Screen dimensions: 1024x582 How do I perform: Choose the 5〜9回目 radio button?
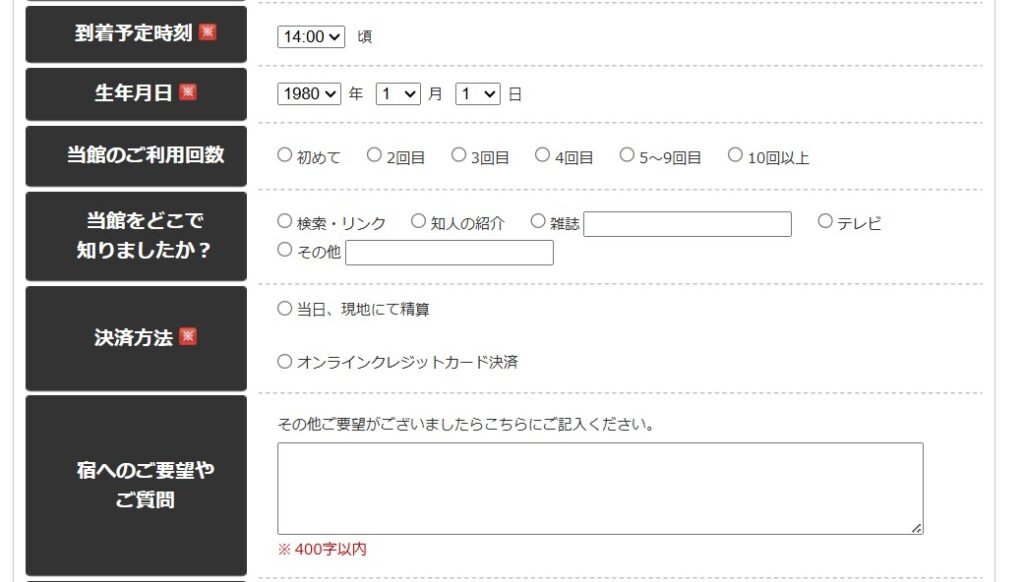(627, 155)
